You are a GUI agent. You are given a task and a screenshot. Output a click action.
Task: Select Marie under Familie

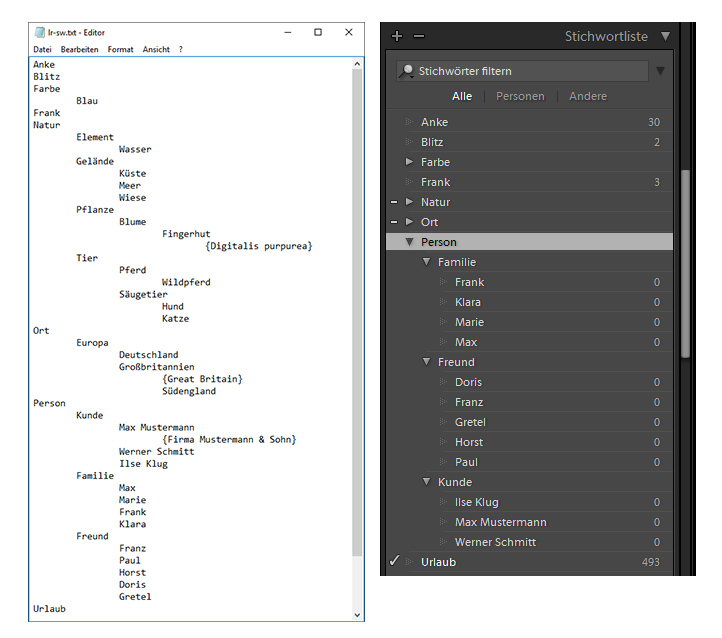[x=530, y=322]
